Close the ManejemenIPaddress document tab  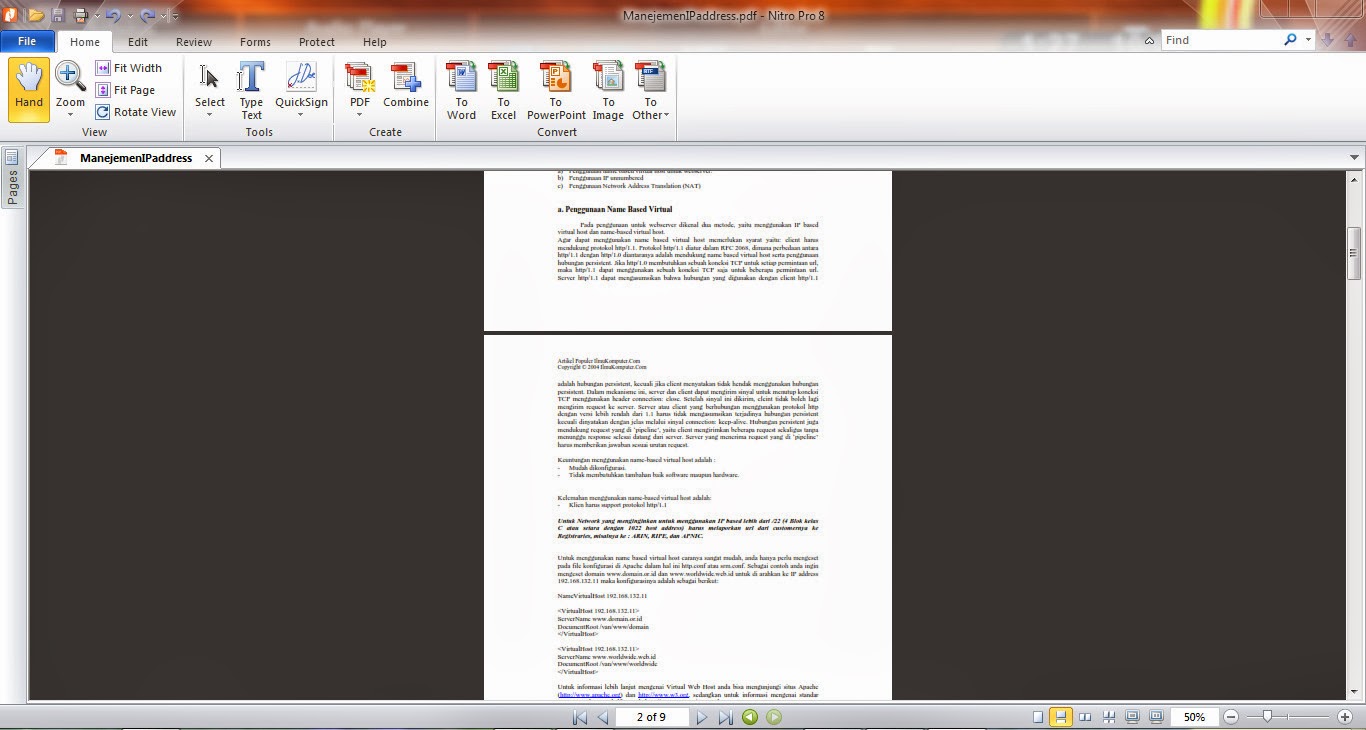point(209,158)
